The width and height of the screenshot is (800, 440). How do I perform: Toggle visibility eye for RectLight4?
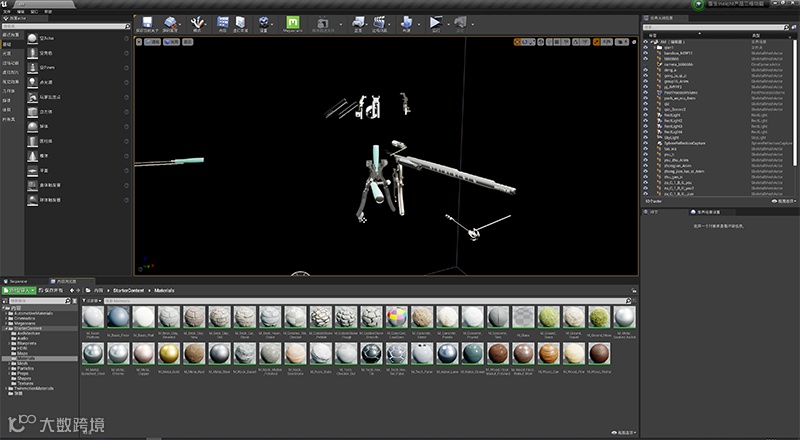645,132
